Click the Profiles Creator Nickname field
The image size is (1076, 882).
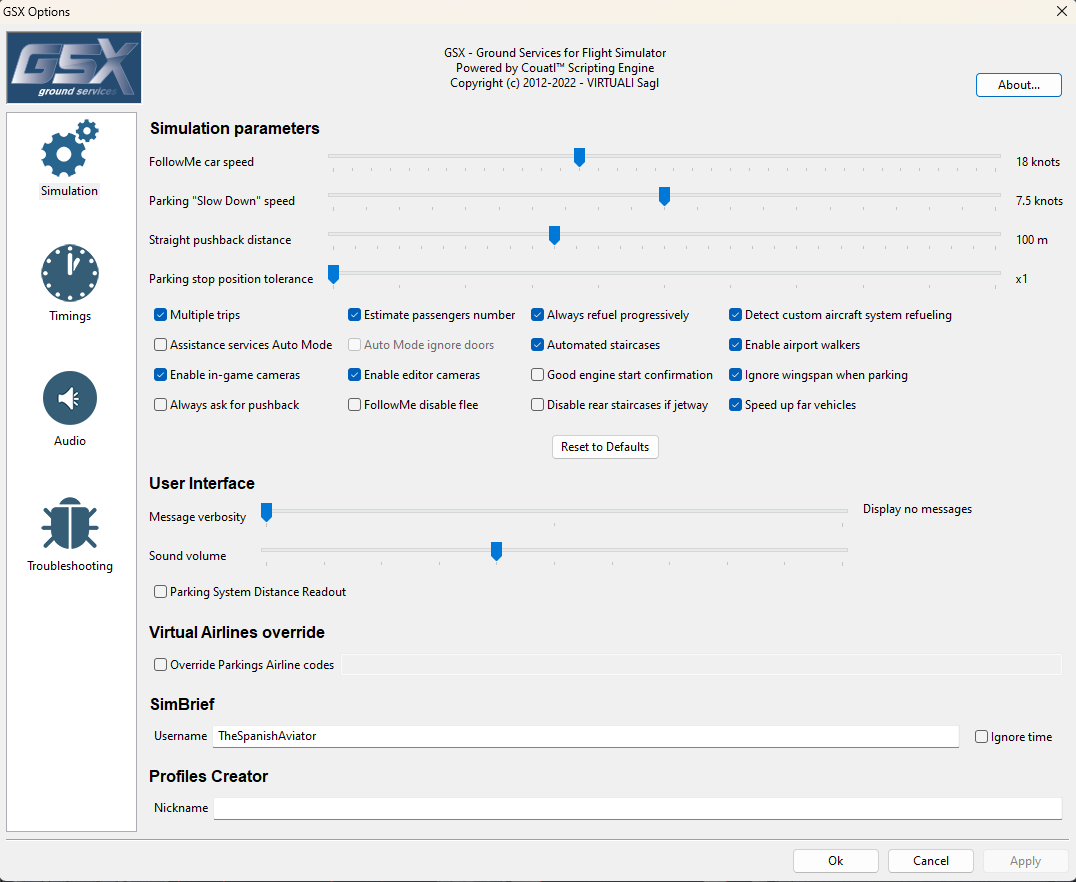637,808
